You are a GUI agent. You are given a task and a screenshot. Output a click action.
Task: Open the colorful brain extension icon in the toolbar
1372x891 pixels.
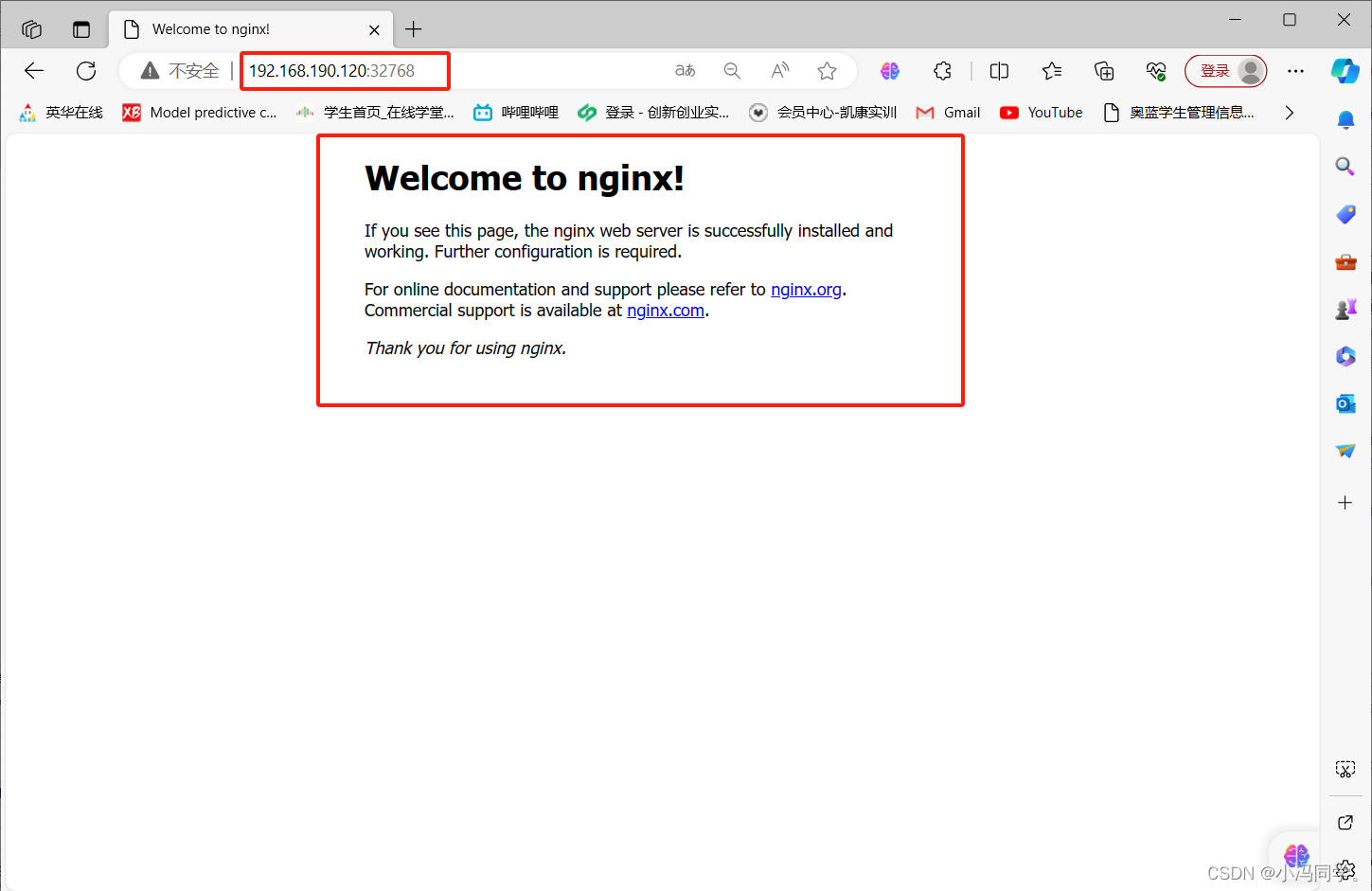(x=890, y=71)
